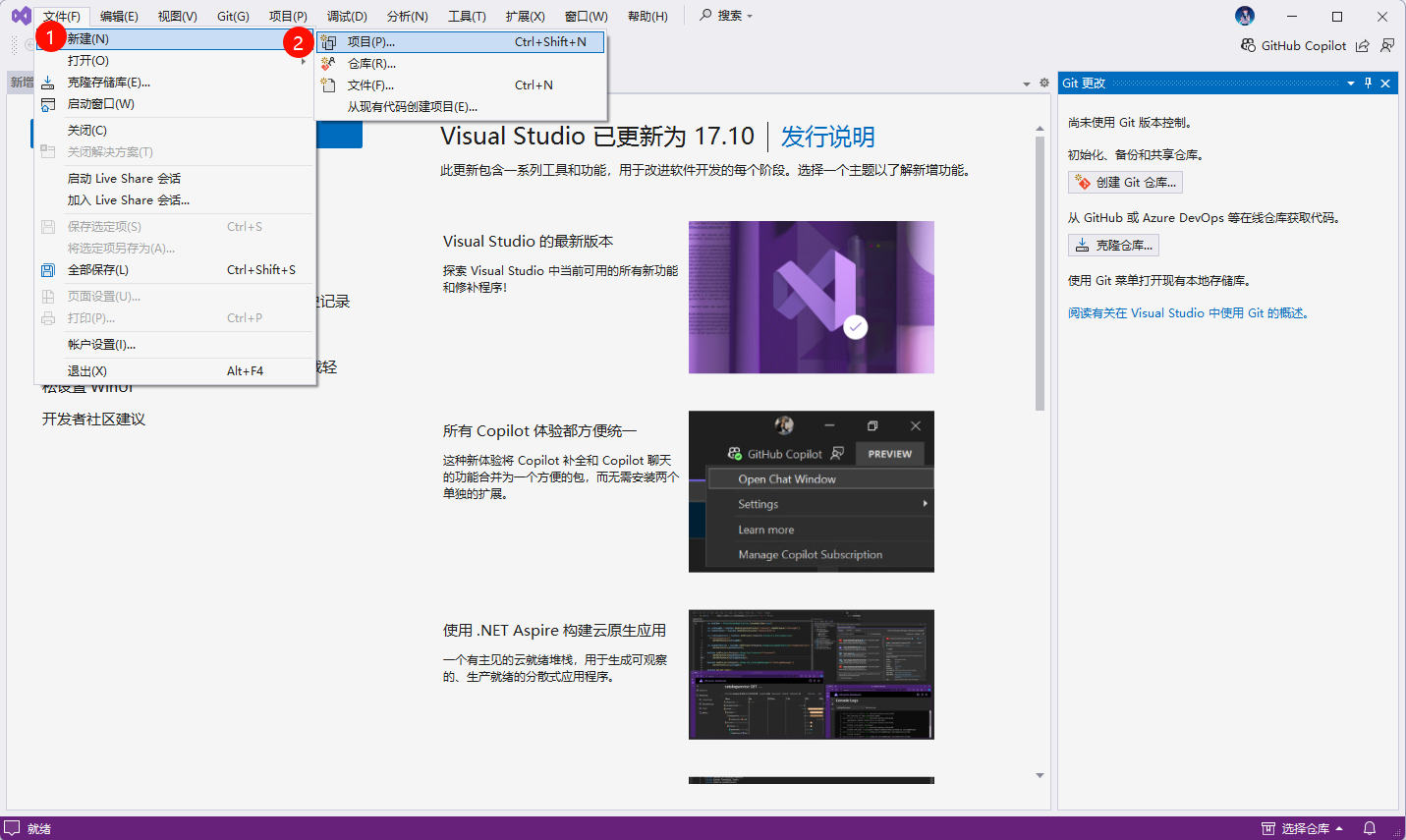Select 克隆存储库(E)... in the File menu
Screen dimensions: 1406x840
(108, 83)
